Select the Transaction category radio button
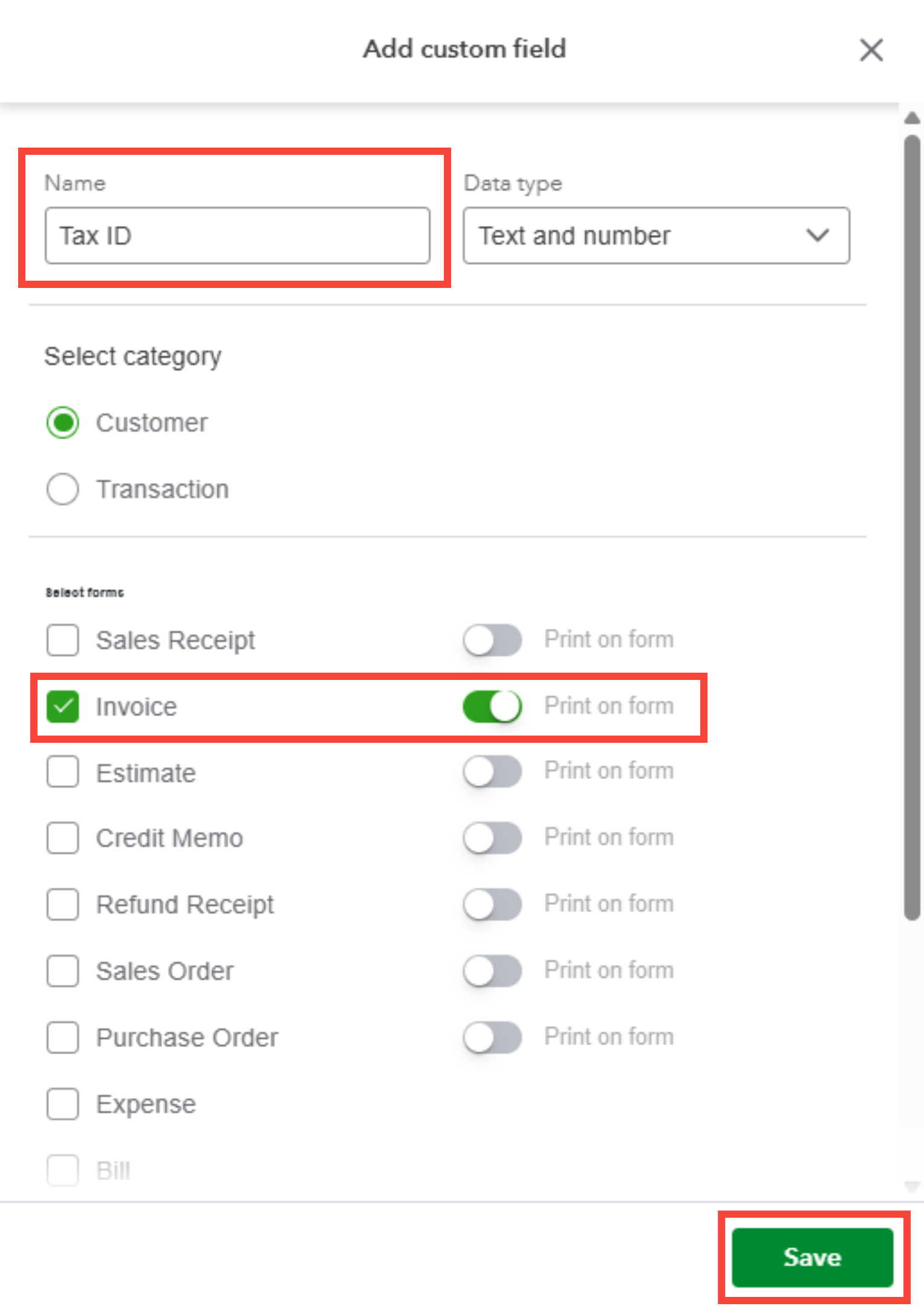Image resolution: width=924 pixels, height=1309 pixels. click(x=63, y=489)
